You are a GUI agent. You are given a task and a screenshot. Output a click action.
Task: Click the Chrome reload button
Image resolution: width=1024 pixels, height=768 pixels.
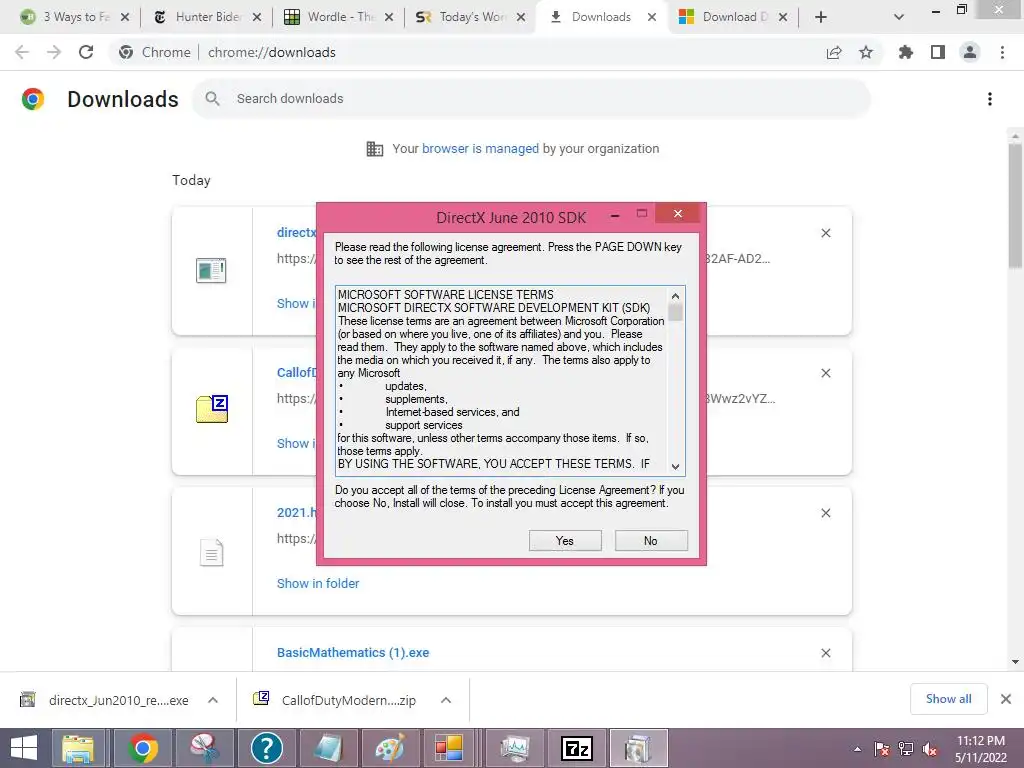pos(86,52)
